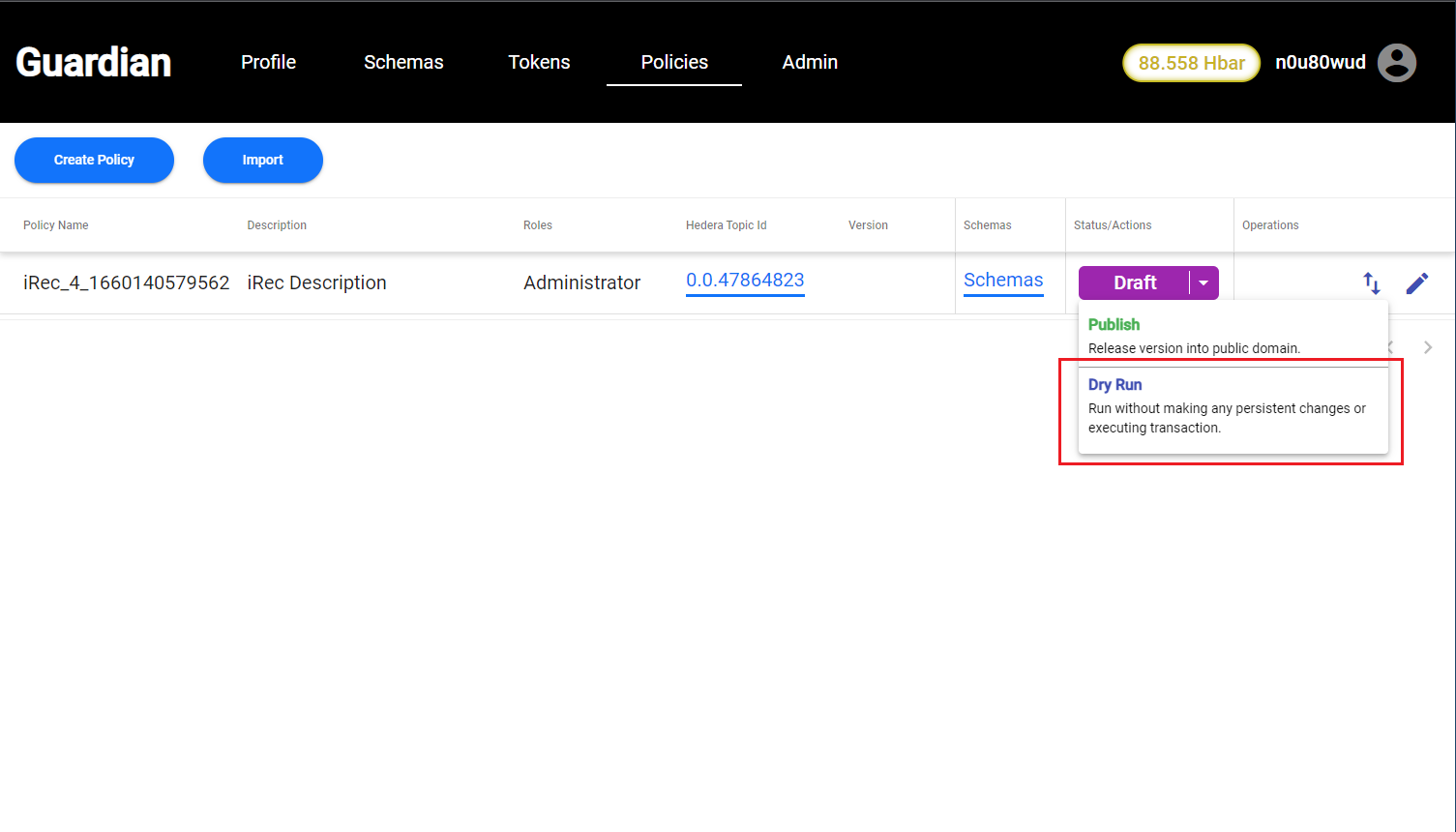Click the Import button
This screenshot has width=1456, height=832.
(263, 160)
